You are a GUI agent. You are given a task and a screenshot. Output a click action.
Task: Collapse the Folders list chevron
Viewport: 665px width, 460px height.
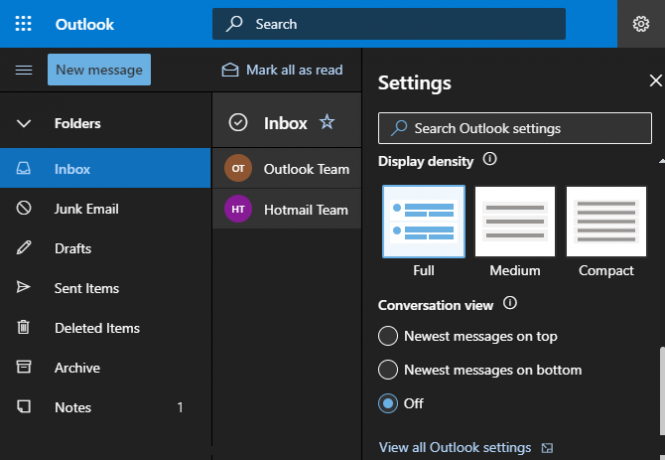[24, 123]
